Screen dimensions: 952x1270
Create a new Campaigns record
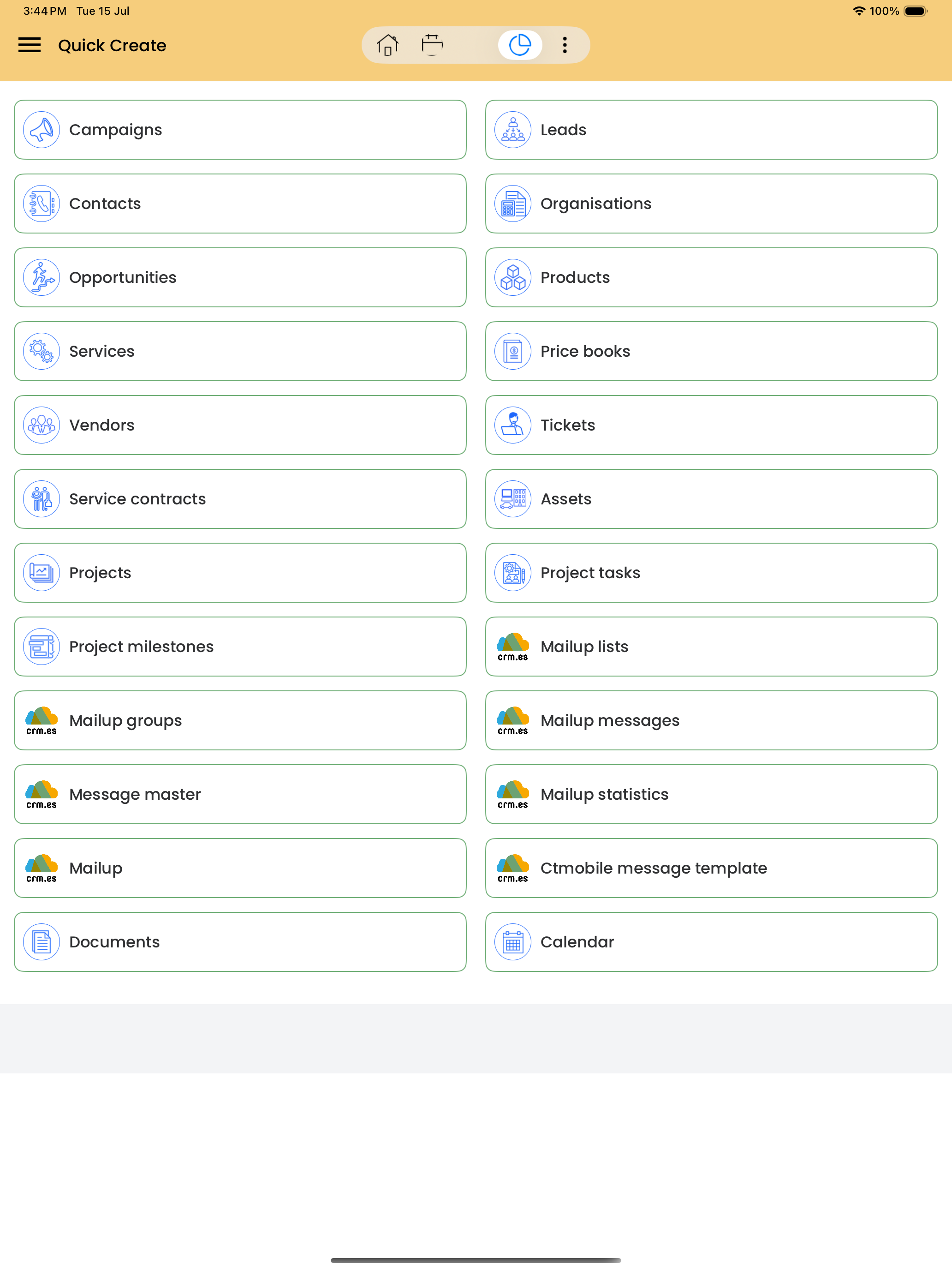240,130
